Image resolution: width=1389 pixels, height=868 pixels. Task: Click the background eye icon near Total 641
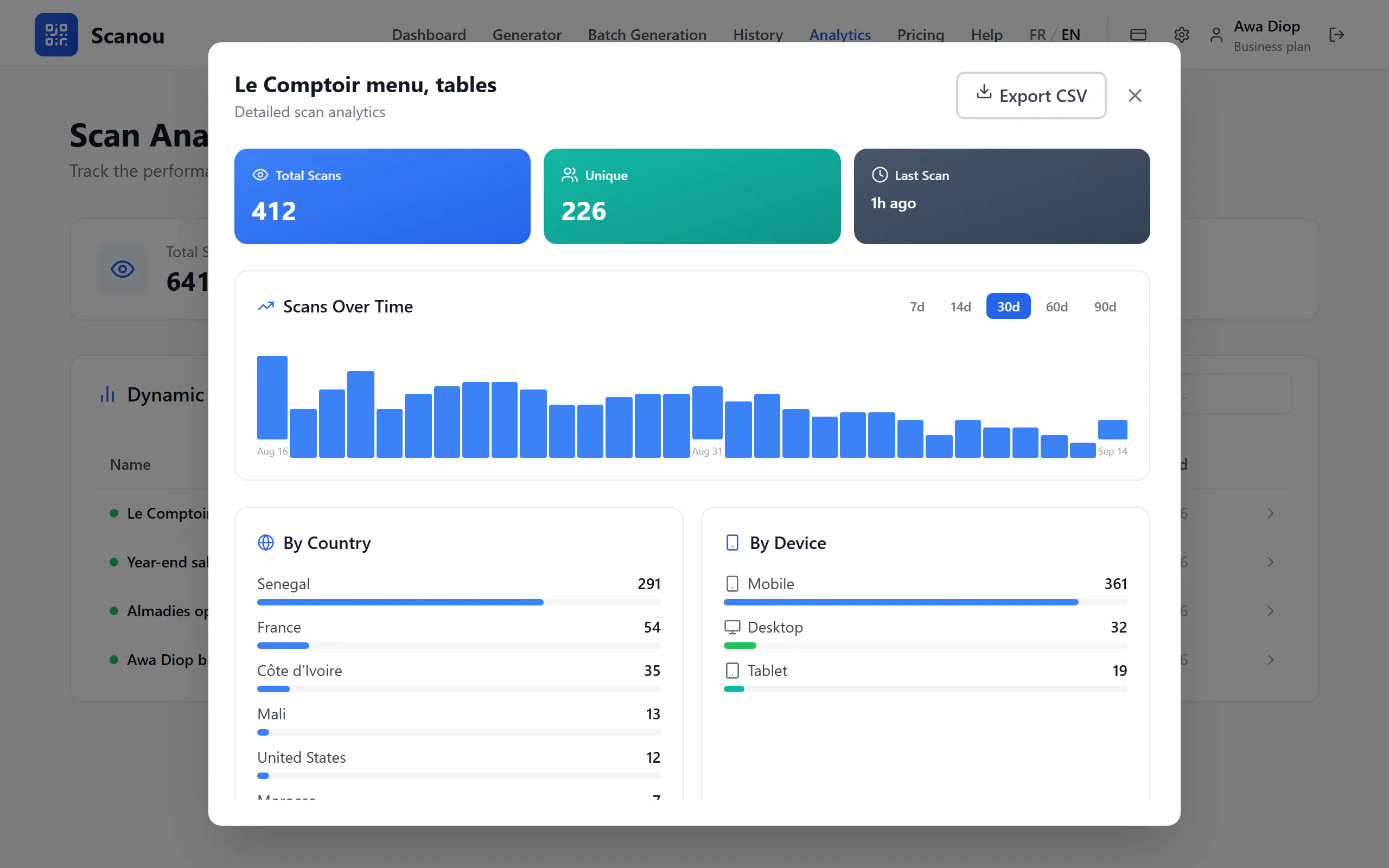point(122,269)
